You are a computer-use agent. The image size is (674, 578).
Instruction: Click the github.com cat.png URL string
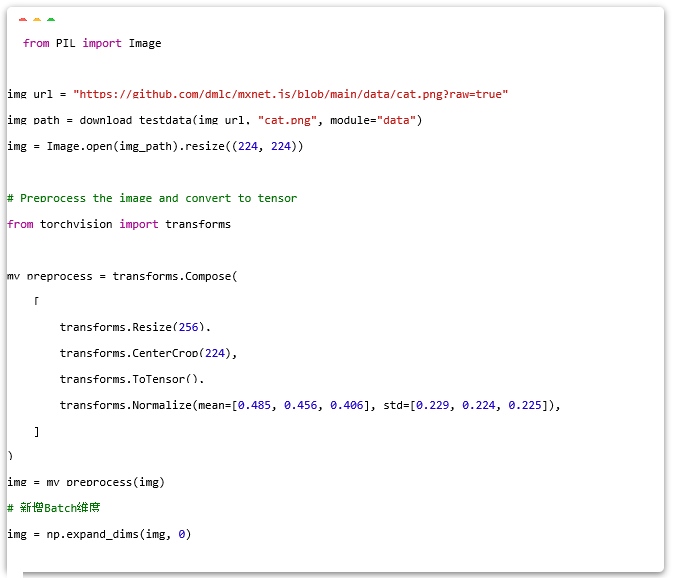coord(291,94)
